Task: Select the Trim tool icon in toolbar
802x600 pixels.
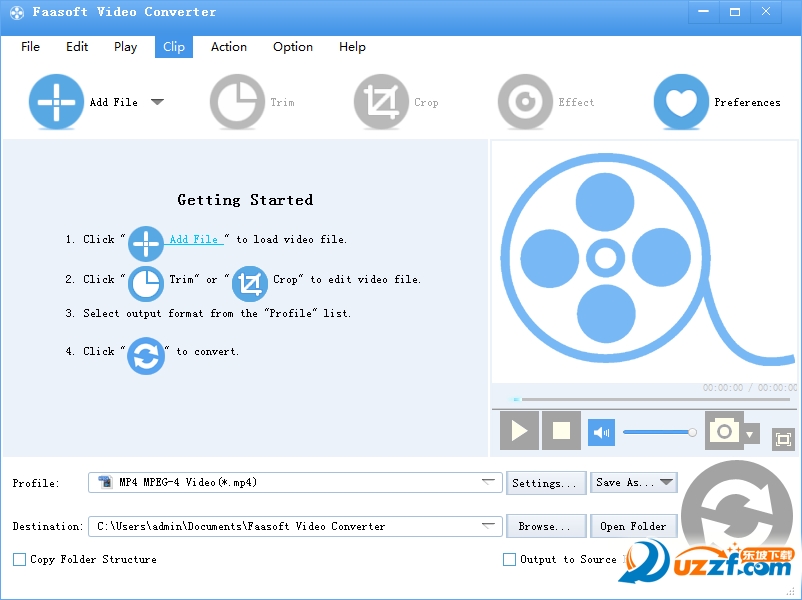Action: [x=237, y=101]
